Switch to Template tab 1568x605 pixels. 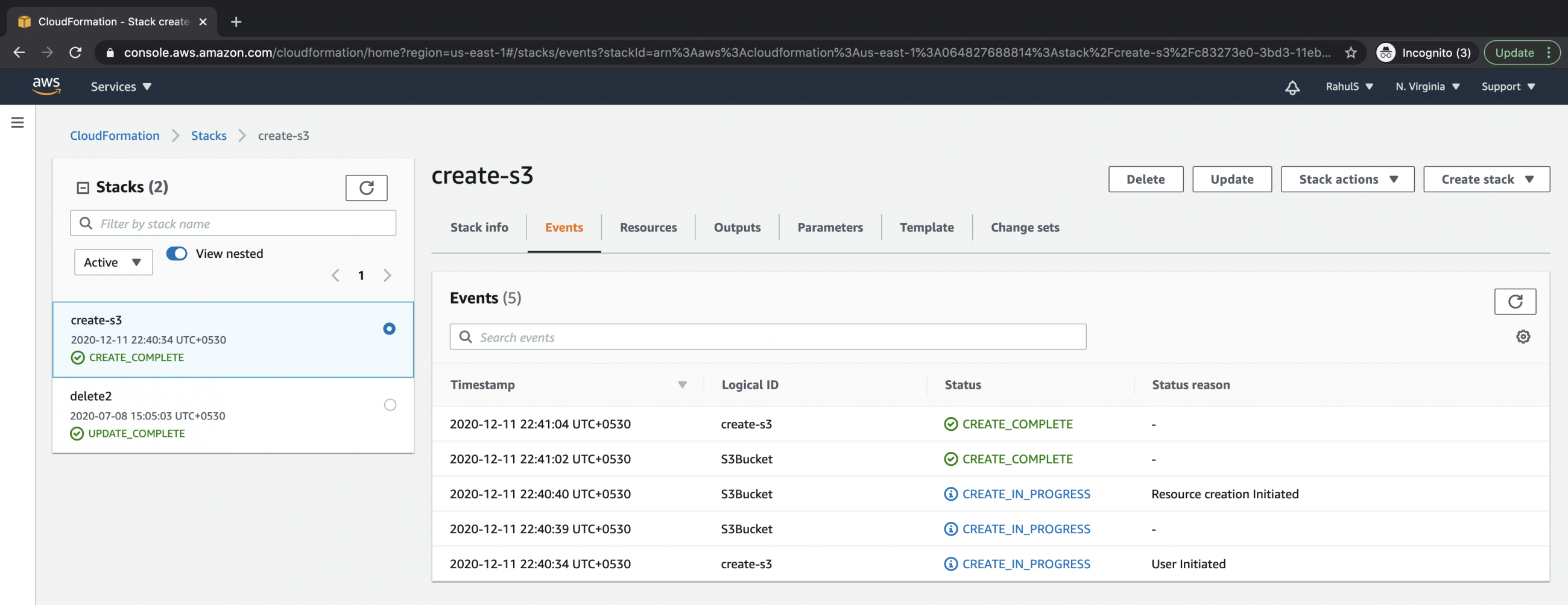(926, 227)
